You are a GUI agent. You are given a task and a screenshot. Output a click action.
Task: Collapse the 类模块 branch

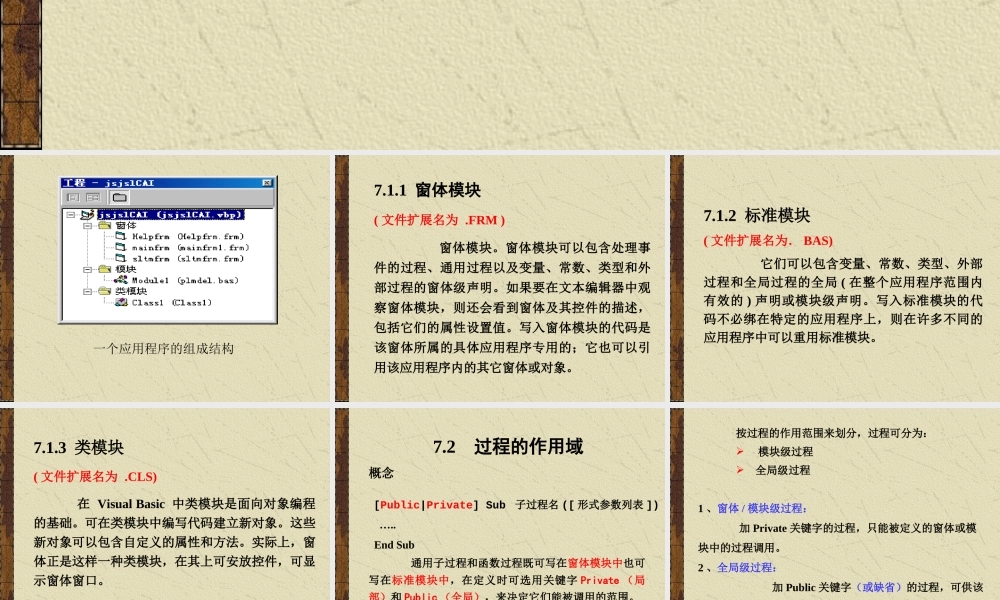[x=86, y=290]
